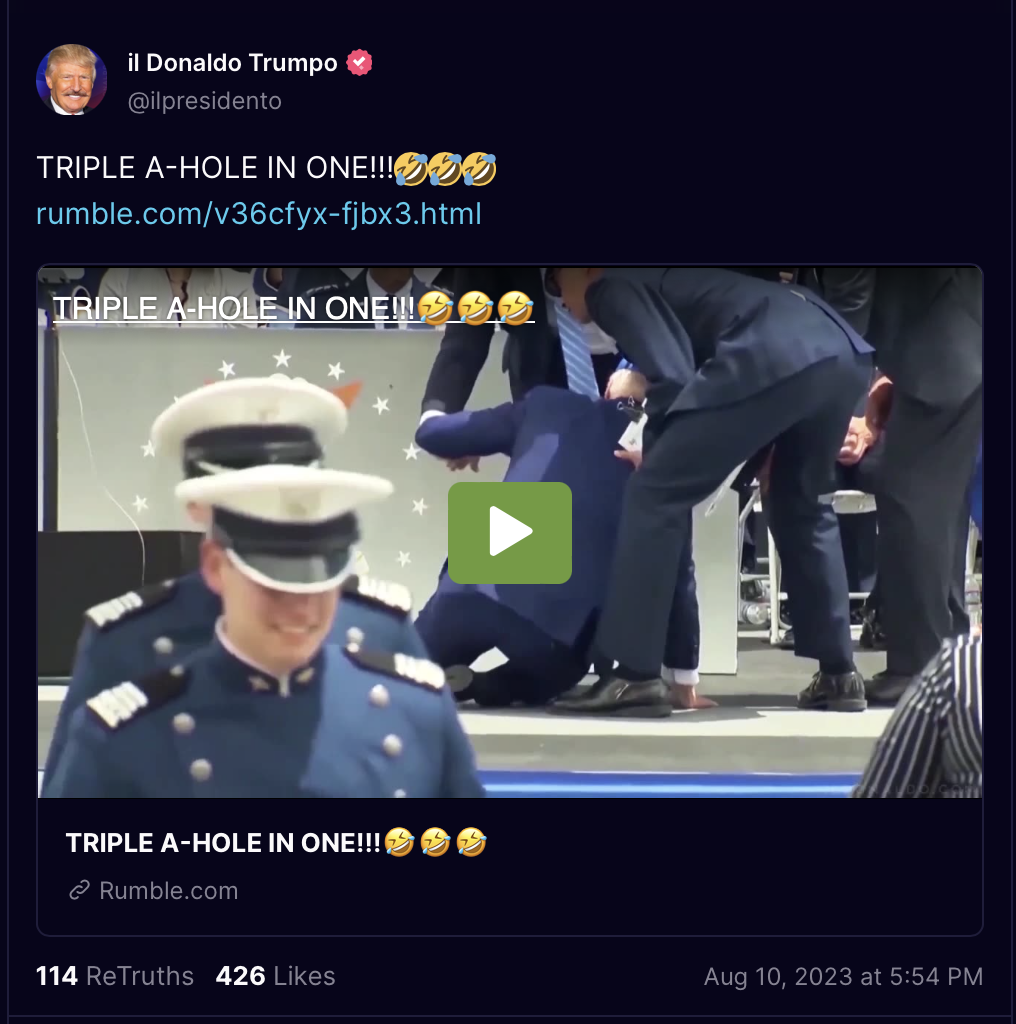
Task: View the 426 Likes list
Action: tap(276, 976)
